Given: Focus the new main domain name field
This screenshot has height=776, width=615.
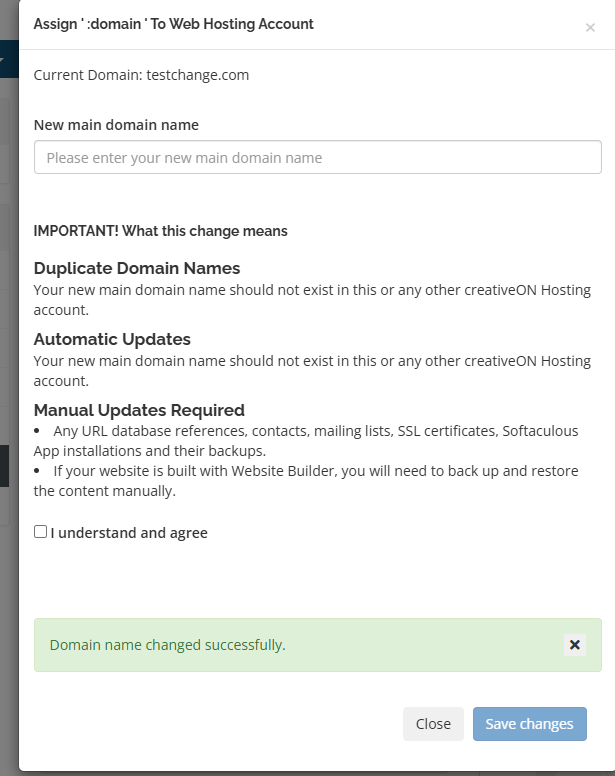Looking at the screenshot, I should click(317, 158).
